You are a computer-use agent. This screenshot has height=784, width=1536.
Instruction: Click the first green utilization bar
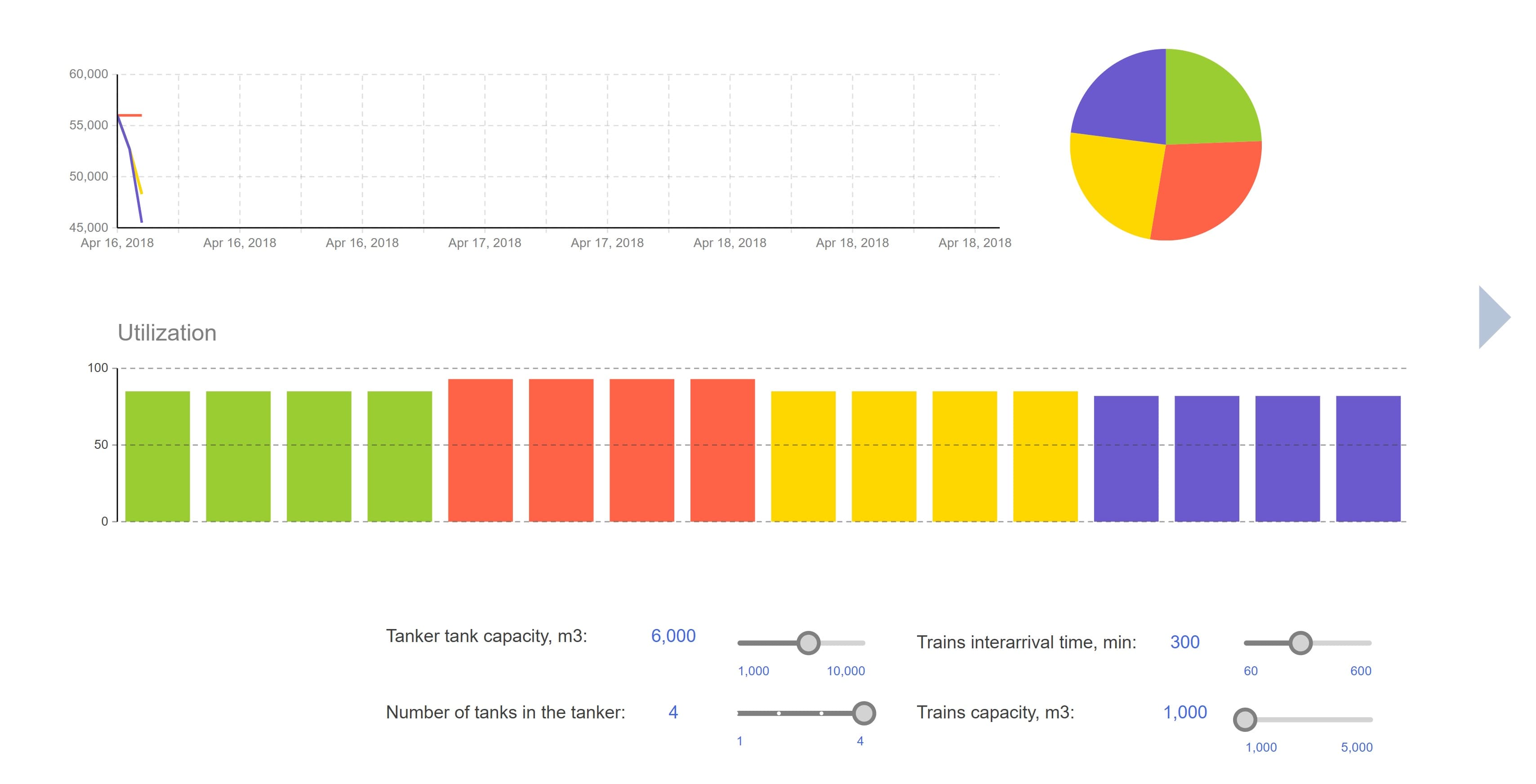[x=157, y=456]
